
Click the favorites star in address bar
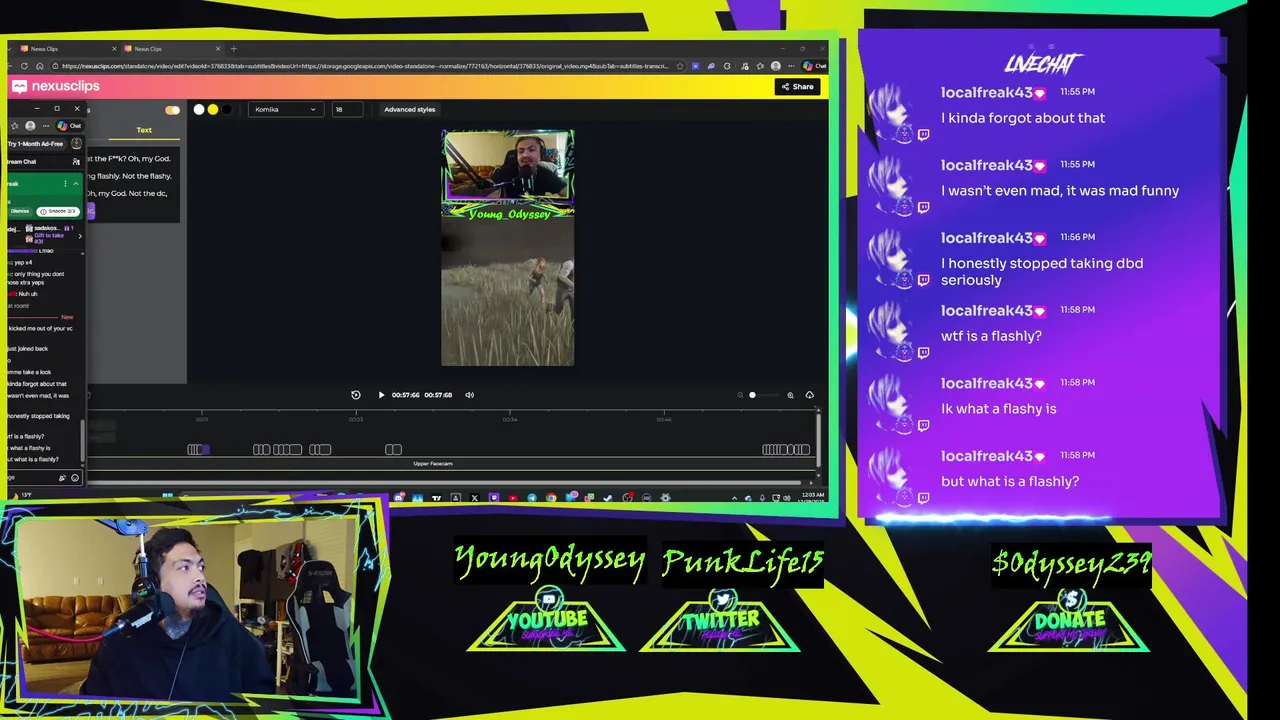click(x=680, y=66)
